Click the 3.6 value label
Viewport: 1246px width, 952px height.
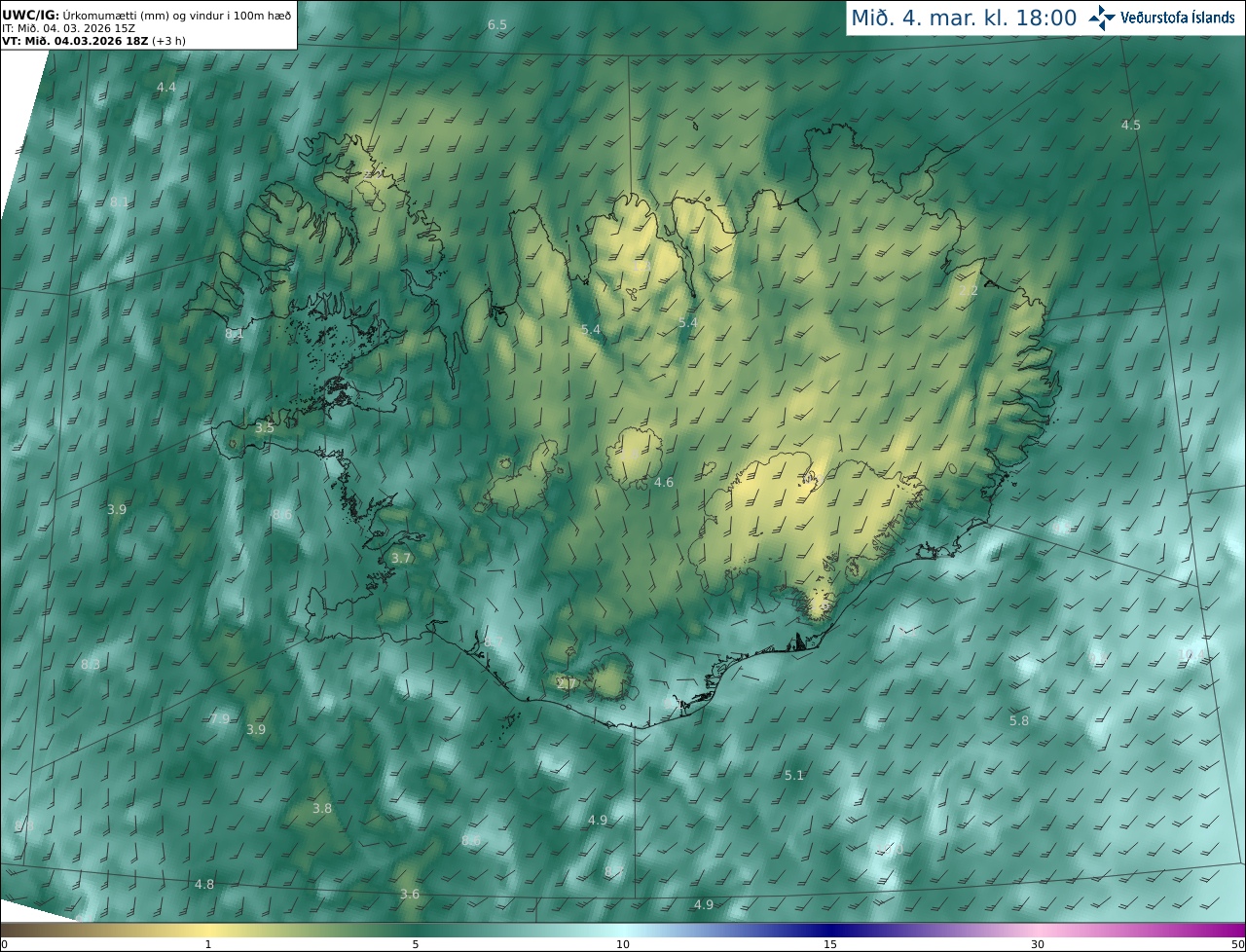pyautogui.click(x=410, y=894)
